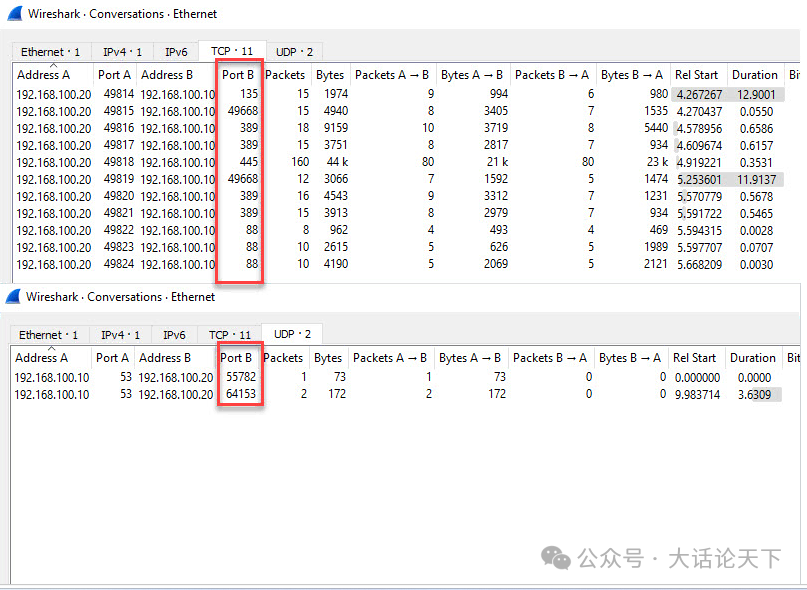Click the Wireshark fin icon in the TCP conversations window title
Screen dimensions: 807x590
tap(15, 13)
